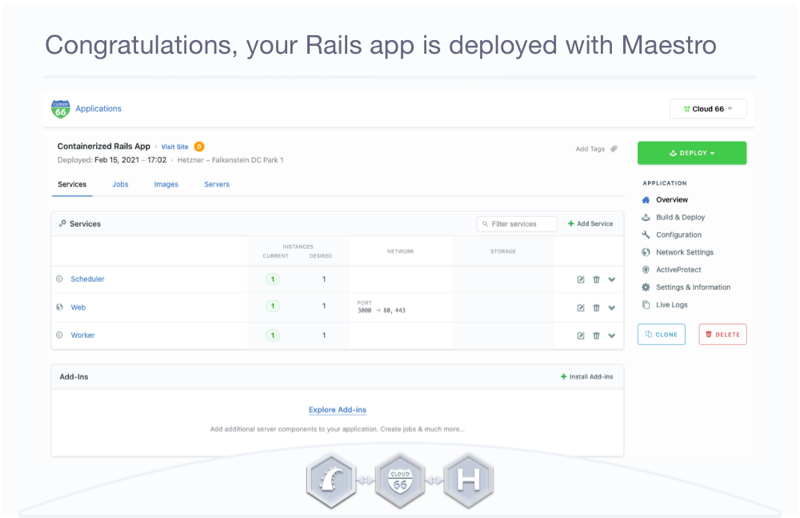
Task: Edit the Scheduler service
Action: coord(581,280)
